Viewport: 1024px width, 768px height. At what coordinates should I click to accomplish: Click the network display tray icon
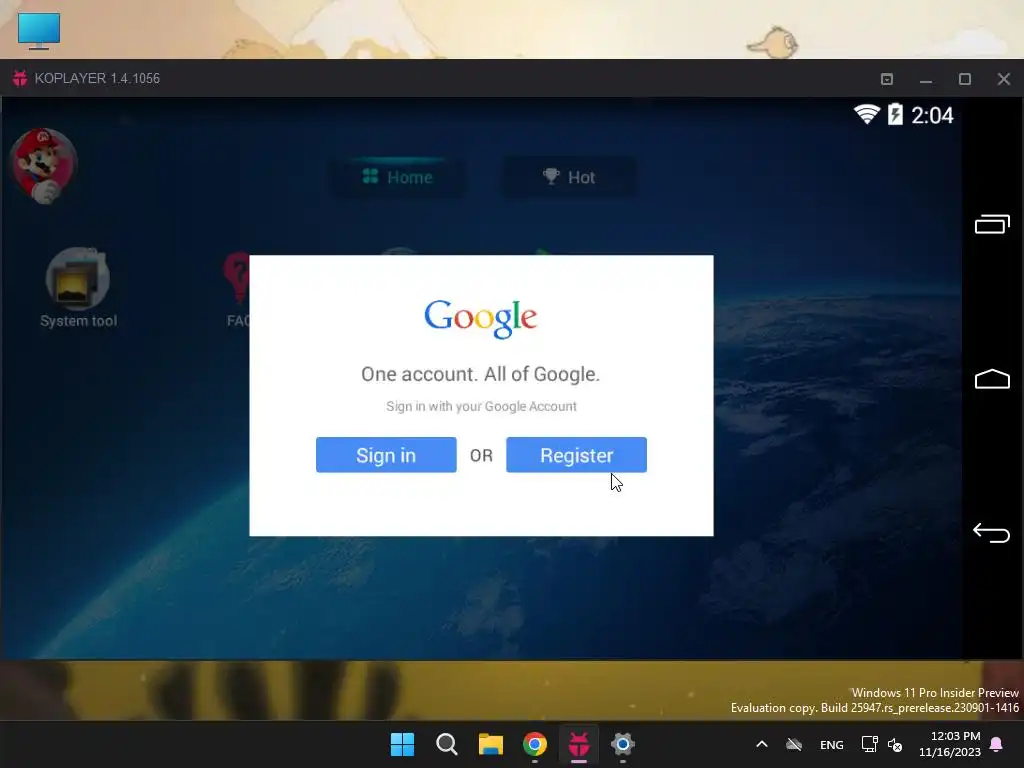pyautogui.click(x=869, y=744)
